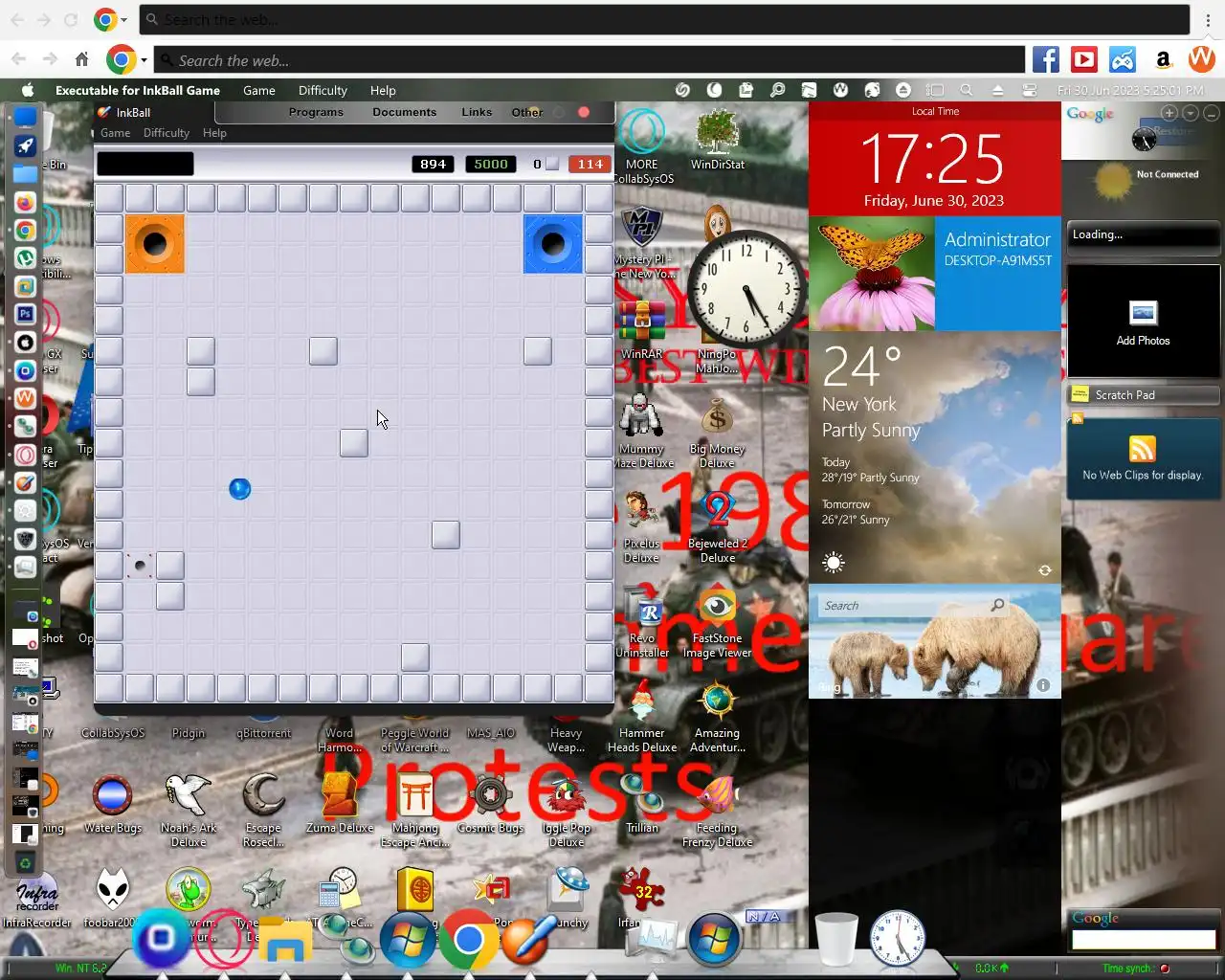Select the Links tab
Viewport: 1225px width, 980px height.
pos(477,112)
